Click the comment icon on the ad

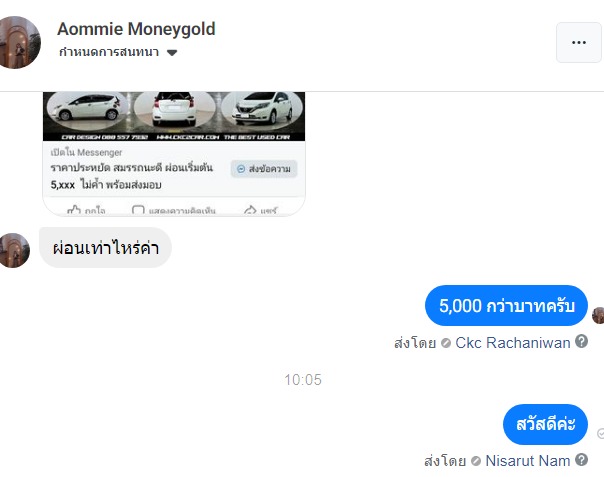138,210
